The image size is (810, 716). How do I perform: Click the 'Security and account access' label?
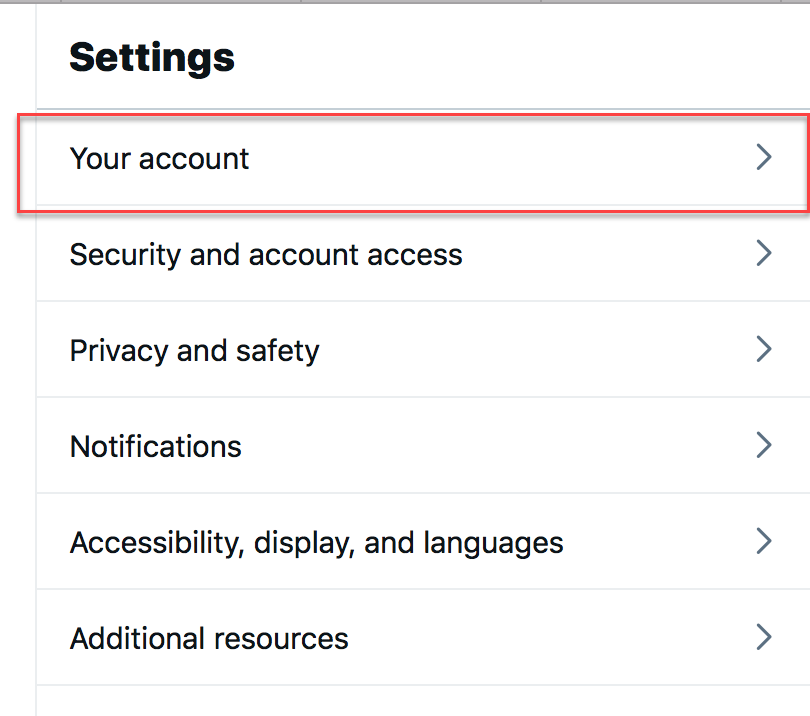click(x=265, y=254)
